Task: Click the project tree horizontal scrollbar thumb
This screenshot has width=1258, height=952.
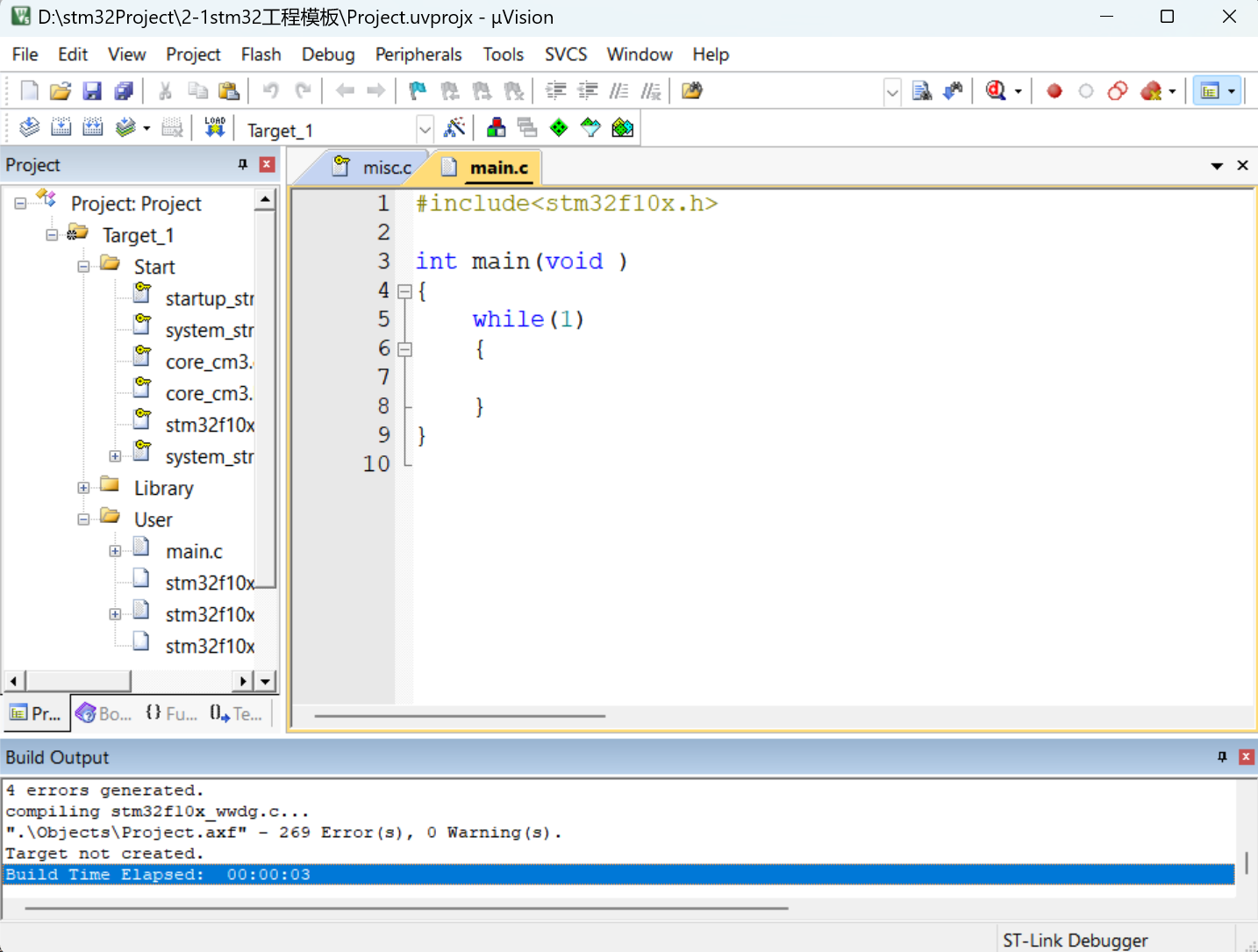Action: [x=78, y=681]
